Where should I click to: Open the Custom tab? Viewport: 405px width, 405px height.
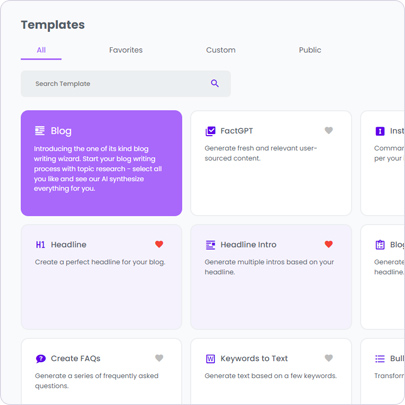pyautogui.click(x=221, y=50)
